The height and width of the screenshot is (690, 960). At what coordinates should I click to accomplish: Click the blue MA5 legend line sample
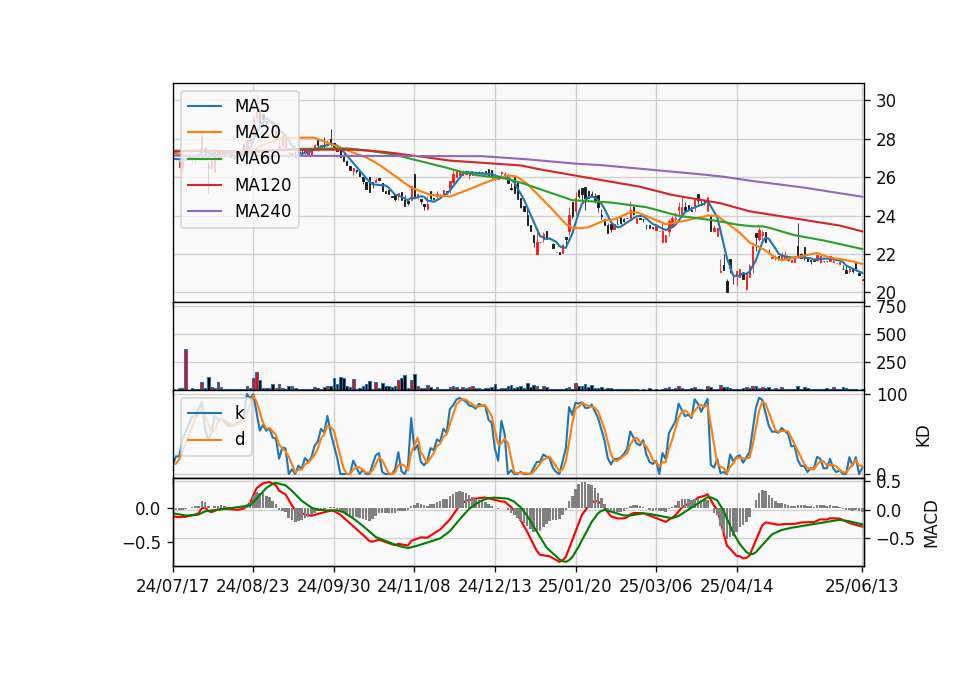coord(204,107)
